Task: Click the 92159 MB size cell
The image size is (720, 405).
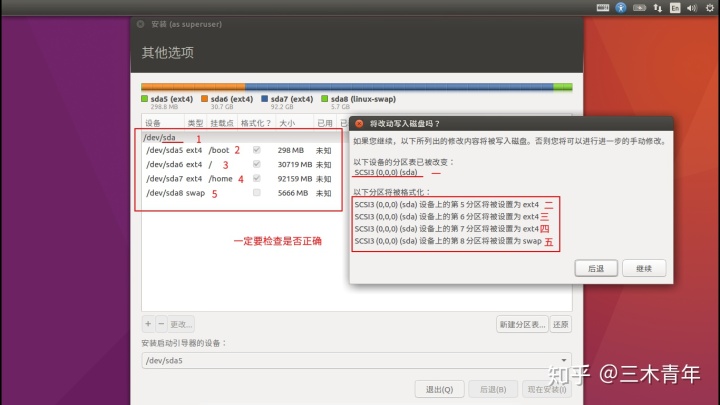Action: (294, 179)
